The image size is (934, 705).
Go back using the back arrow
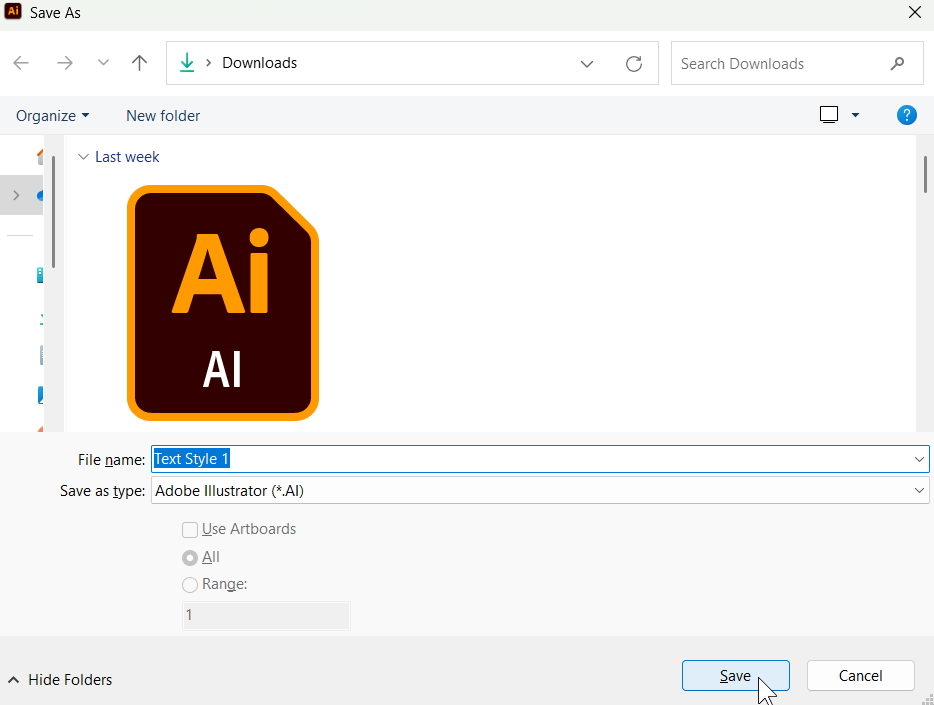(21, 63)
